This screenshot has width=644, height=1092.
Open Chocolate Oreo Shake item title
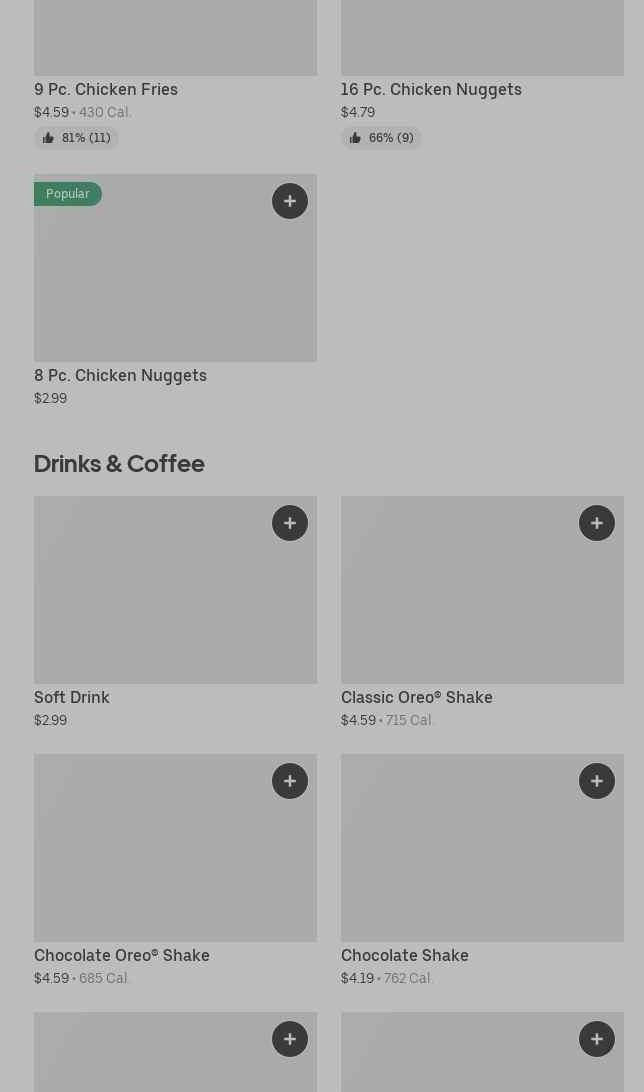122,955
